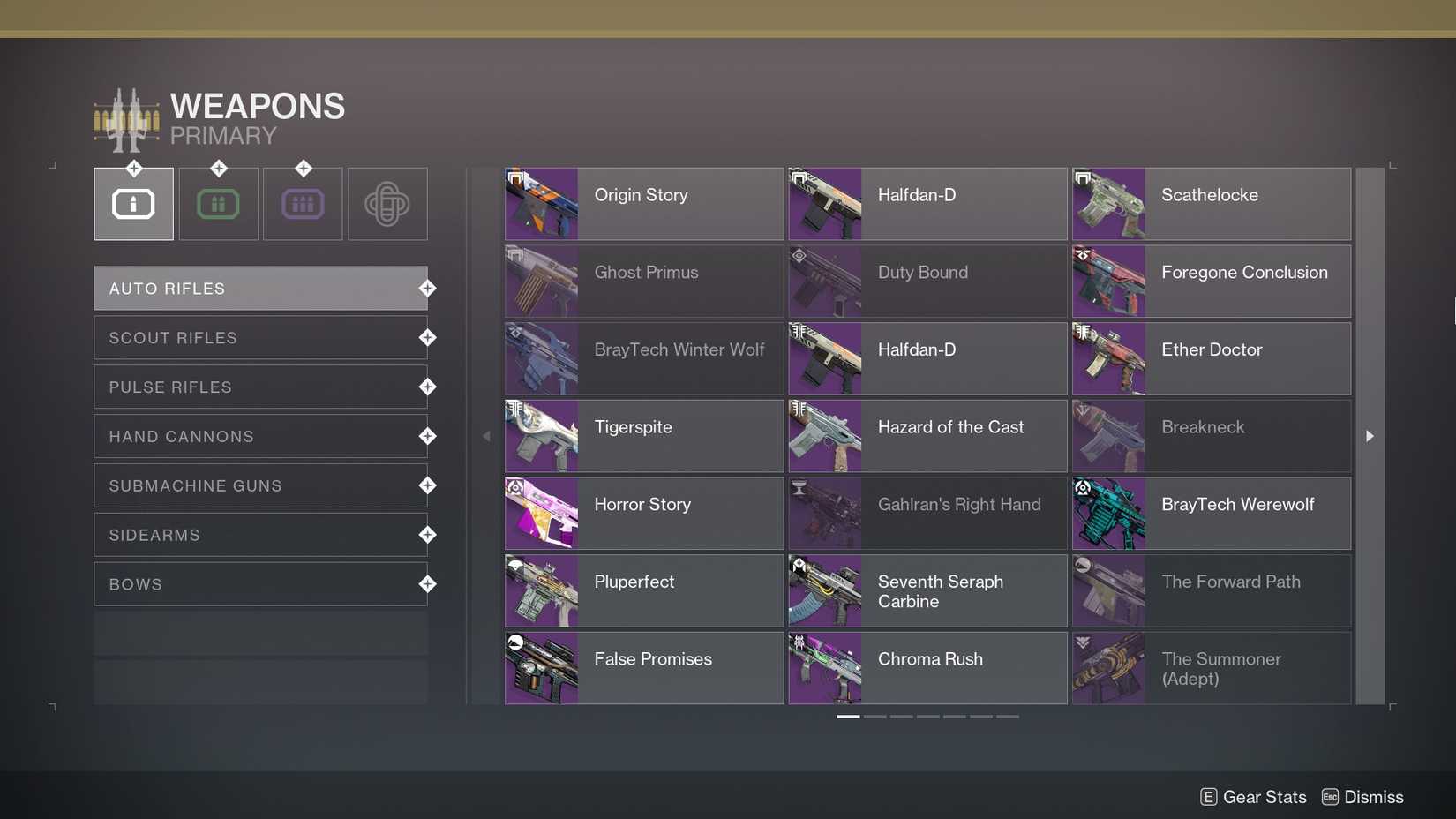This screenshot has width=1456, height=819.
Task: Click the diamond marker beside Scout Rifles
Action: 428,338
